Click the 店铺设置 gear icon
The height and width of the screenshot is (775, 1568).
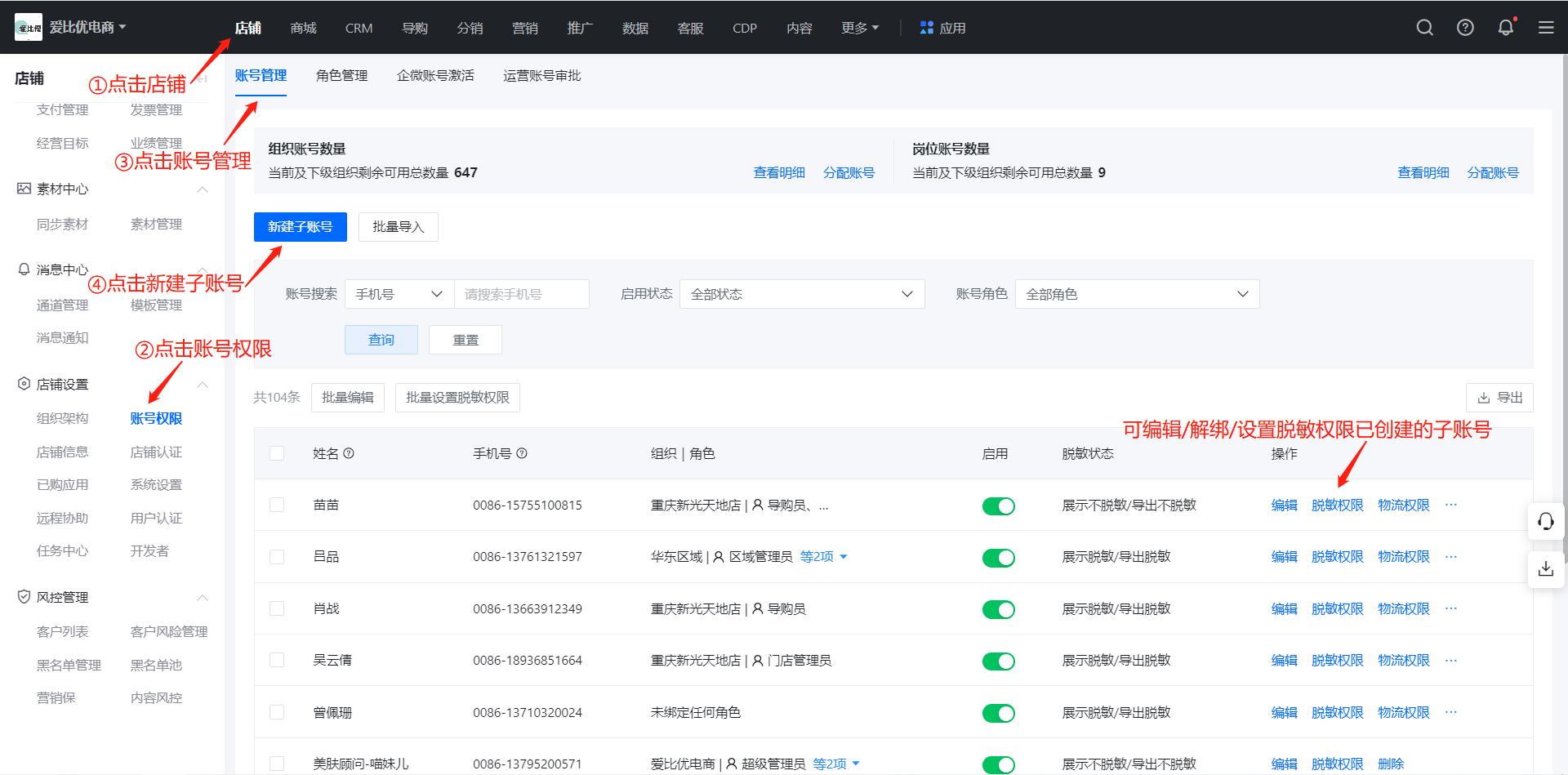click(24, 384)
